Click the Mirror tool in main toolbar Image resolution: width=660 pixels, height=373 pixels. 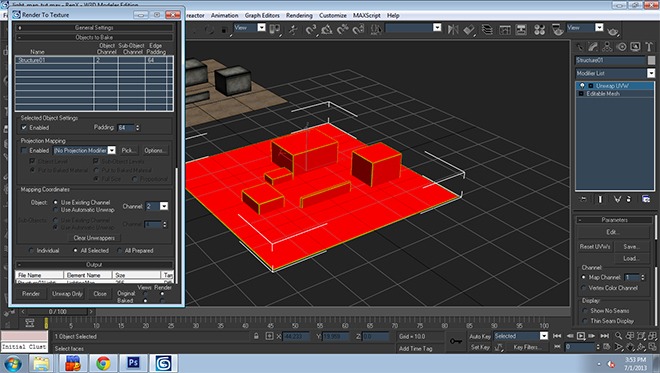tap(453, 29)
